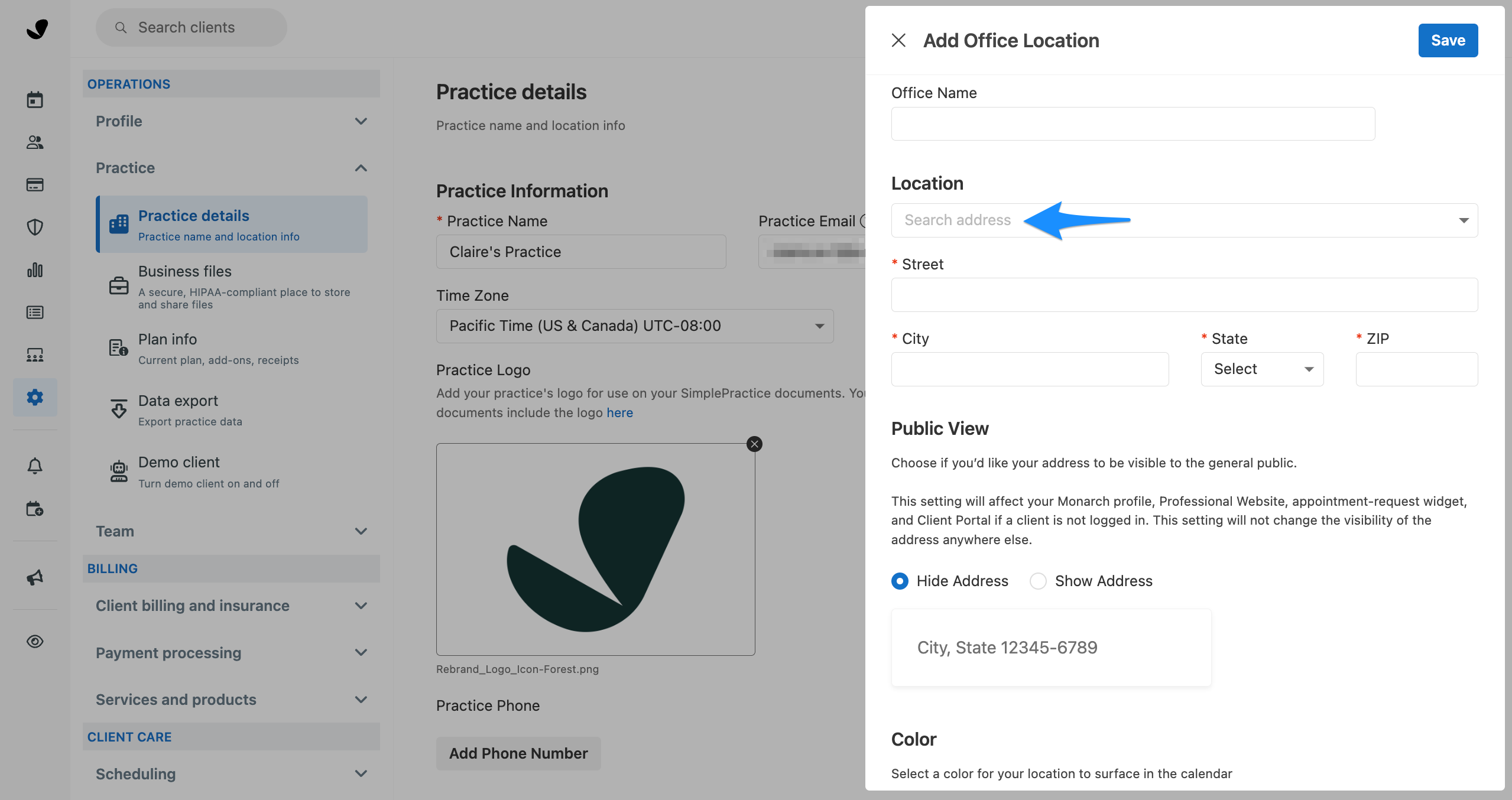Open Business files menu item

tap(232, 287)
